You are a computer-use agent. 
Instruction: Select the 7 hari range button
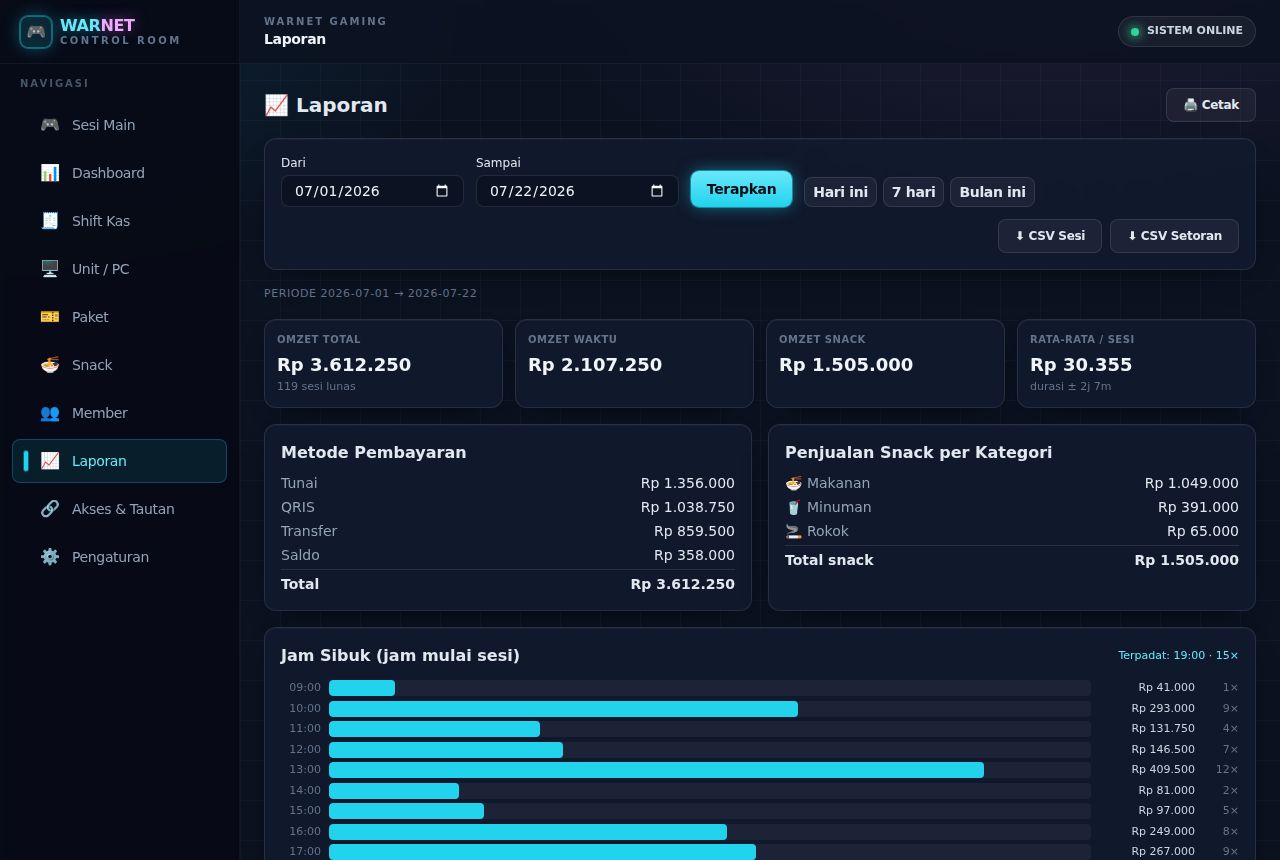click(913, 192)
